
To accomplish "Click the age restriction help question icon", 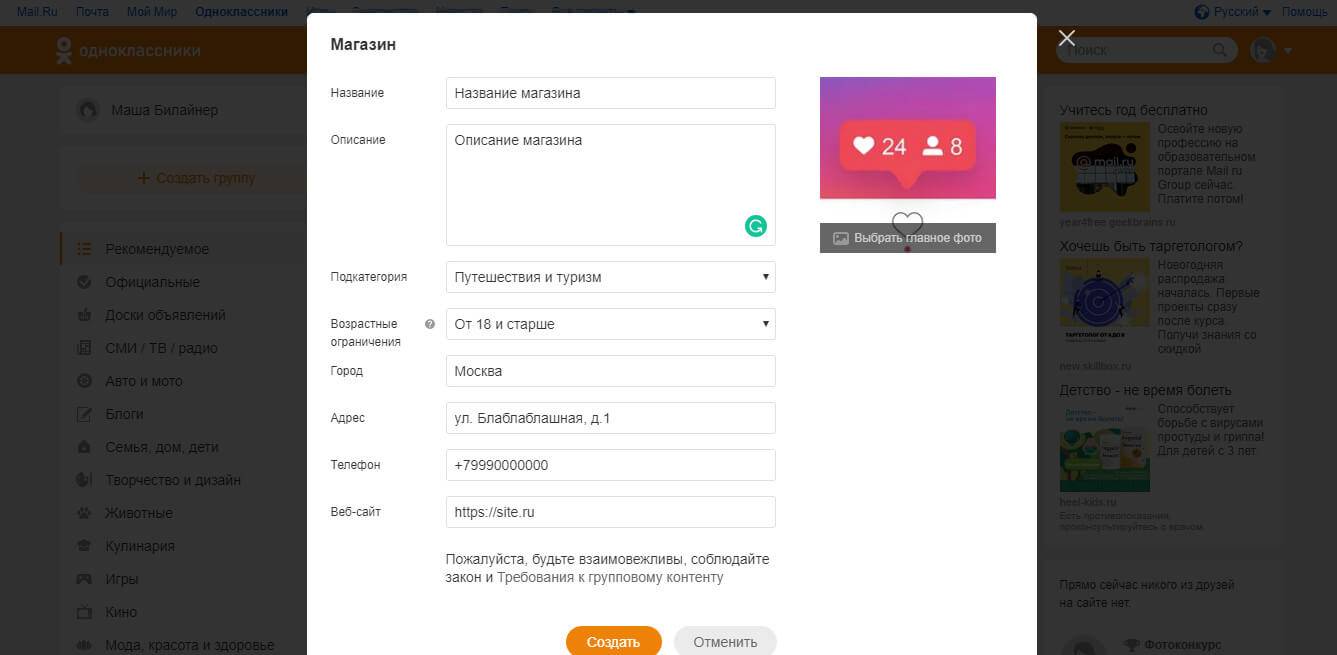I will point(430,324).
